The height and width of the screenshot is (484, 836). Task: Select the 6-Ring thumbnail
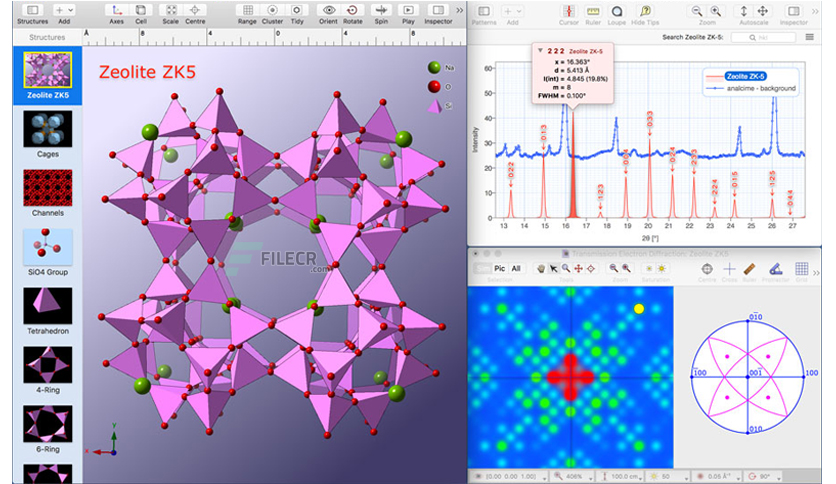coord(47,424)
